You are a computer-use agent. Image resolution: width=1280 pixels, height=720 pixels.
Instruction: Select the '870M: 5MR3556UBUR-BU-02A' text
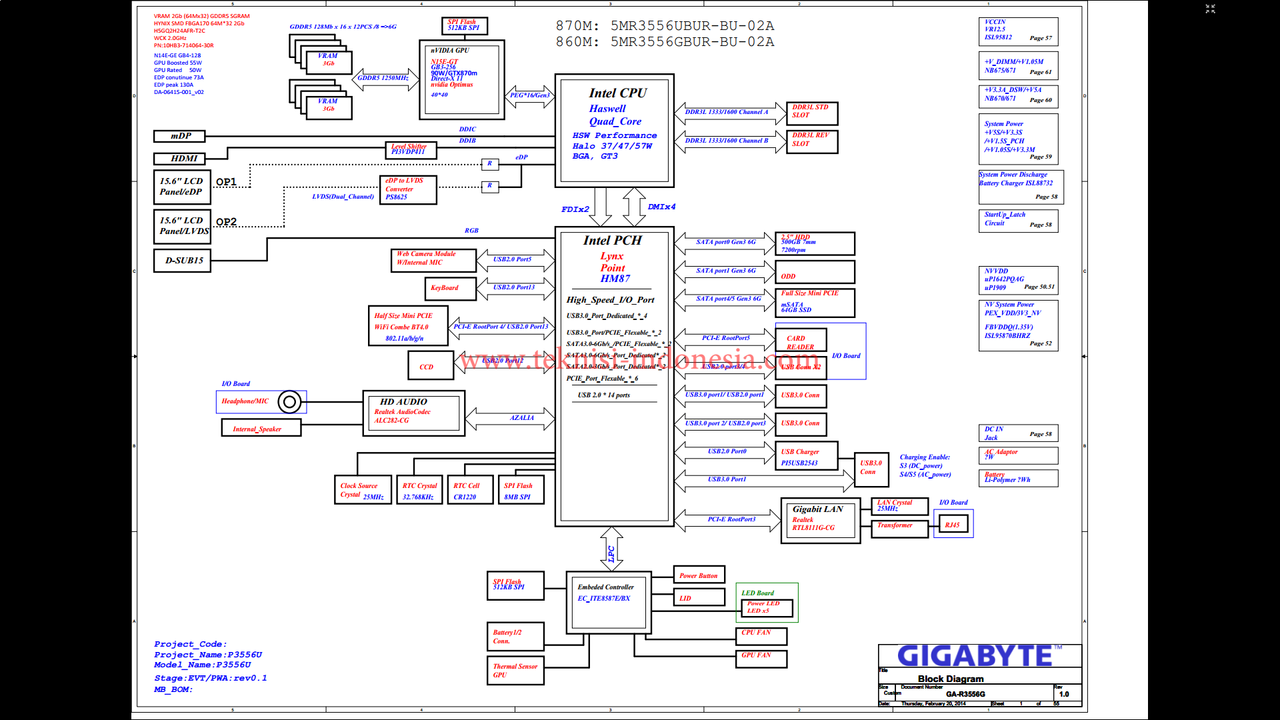(x=665, y=25)
